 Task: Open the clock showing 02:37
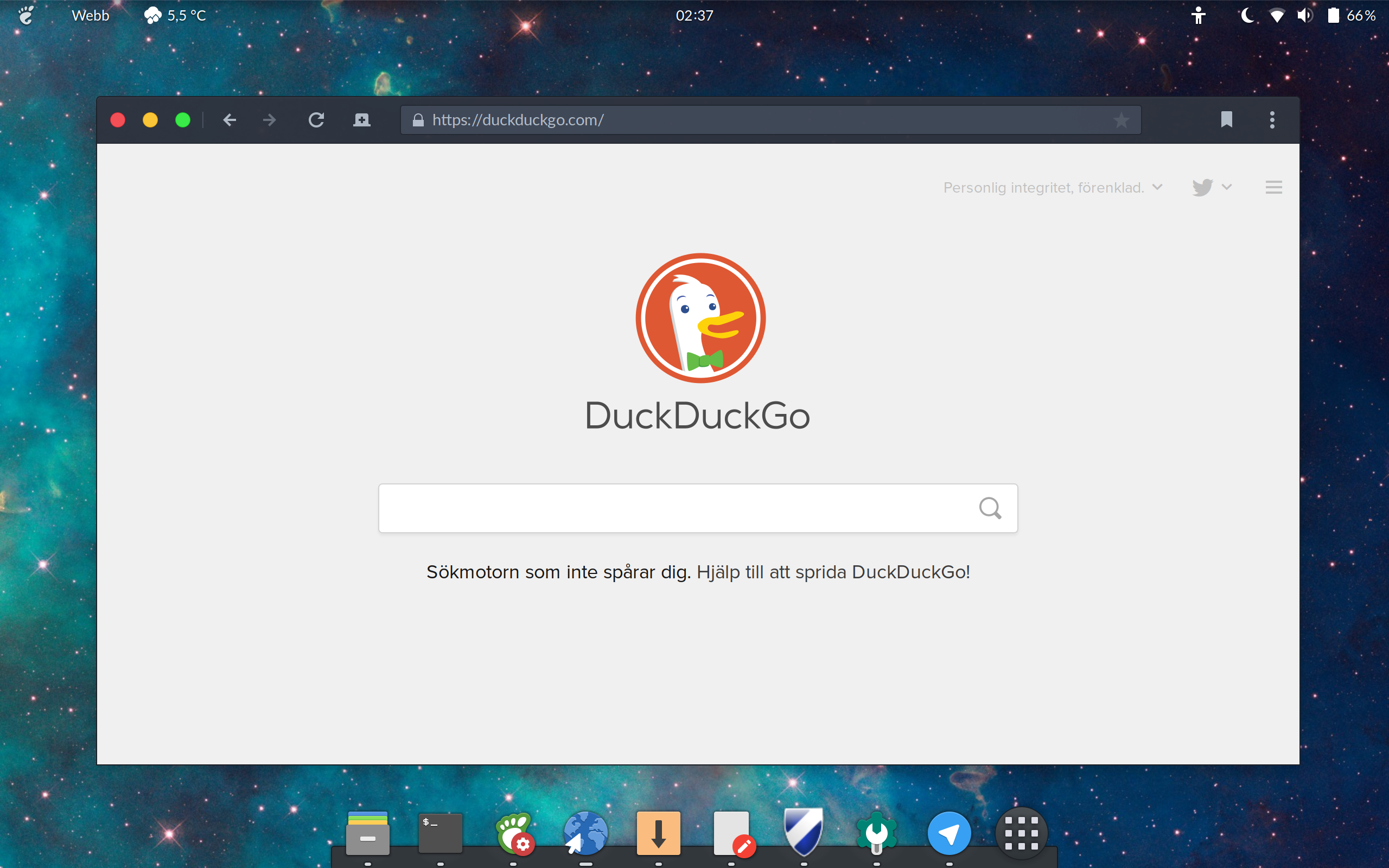694,16
